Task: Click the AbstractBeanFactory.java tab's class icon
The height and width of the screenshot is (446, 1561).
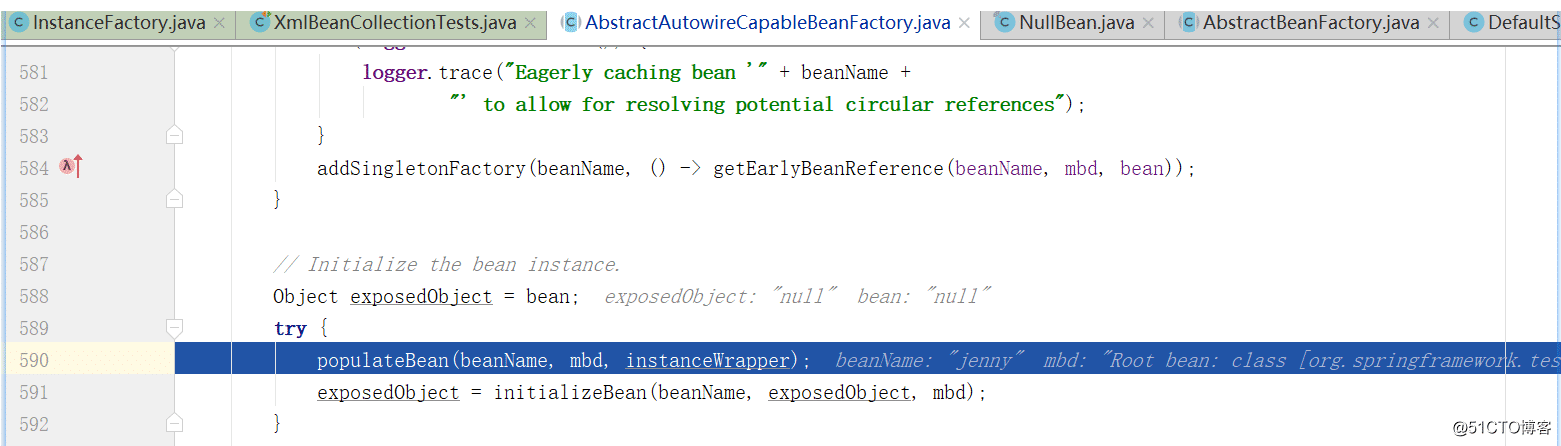Action: [1188, 22]
